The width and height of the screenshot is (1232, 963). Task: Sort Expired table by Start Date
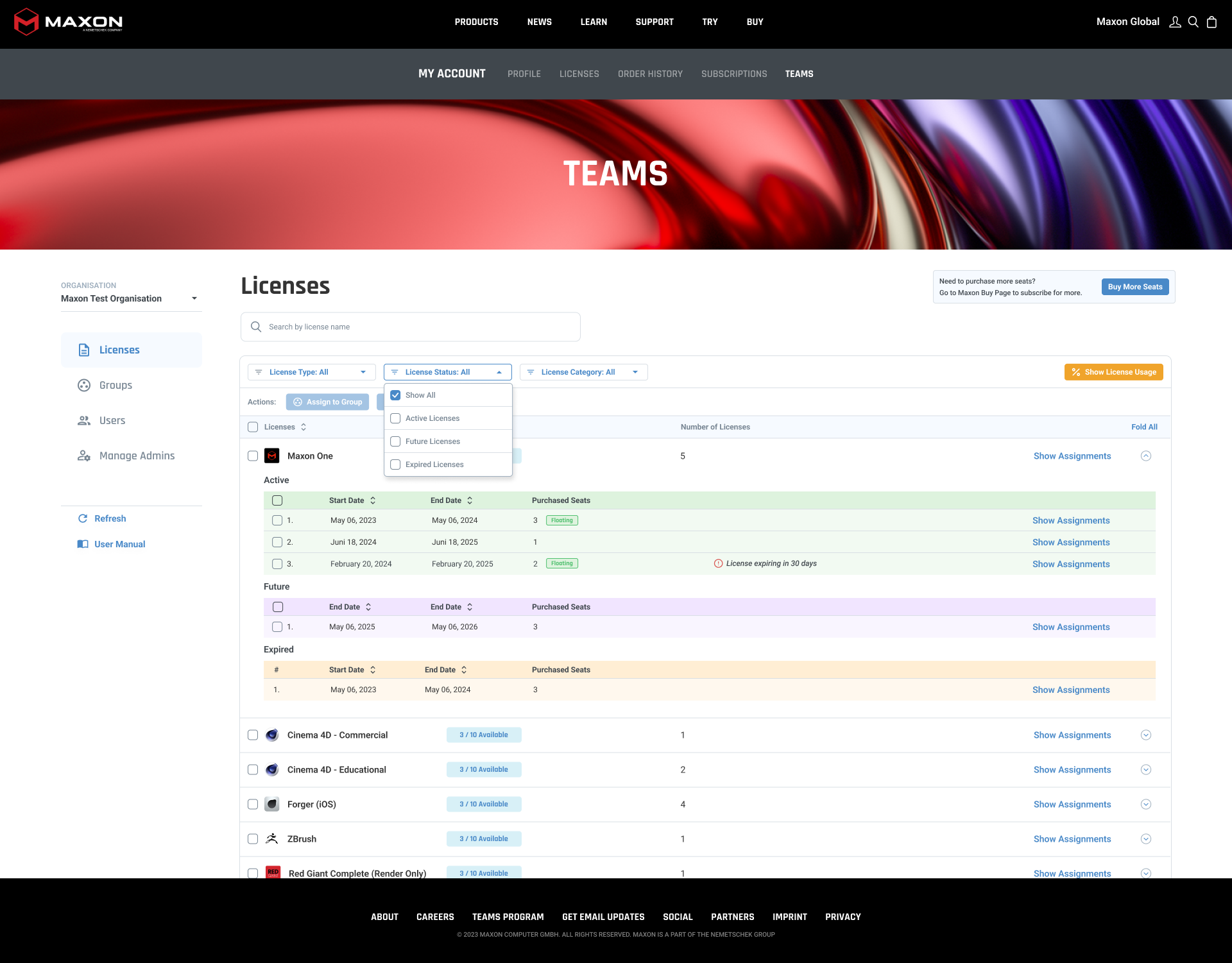coord(373,670)
